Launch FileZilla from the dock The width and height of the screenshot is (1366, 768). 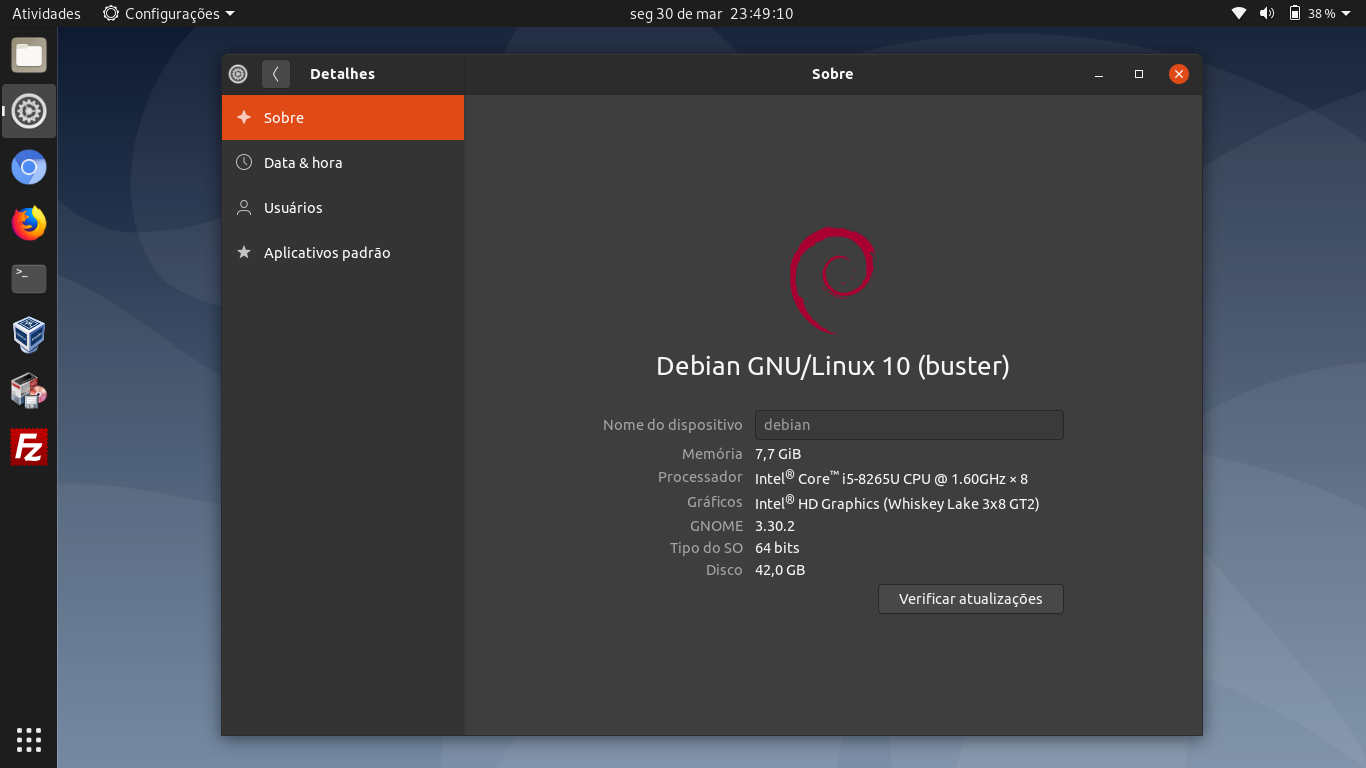[29, 447]
